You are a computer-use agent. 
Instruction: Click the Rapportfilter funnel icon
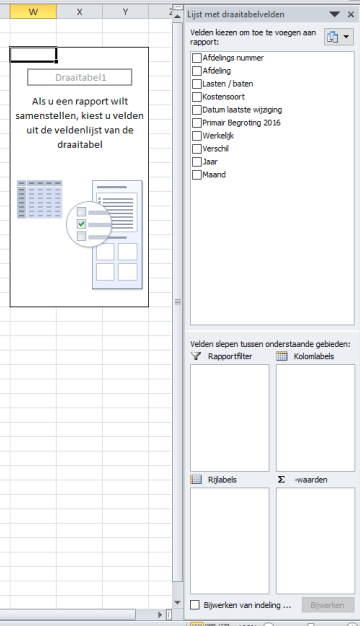point(196,356)
